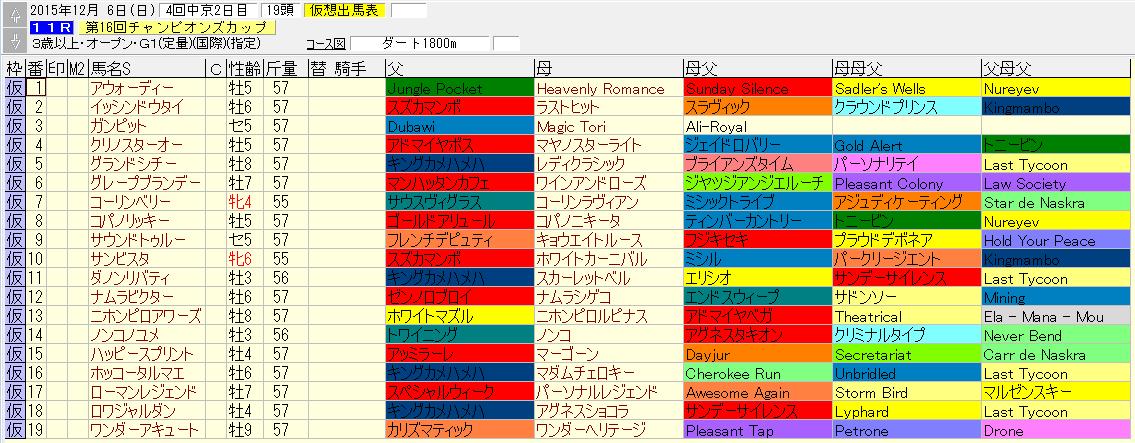Click the Sadler's Wells cell
The width and height of the screenshot is (1135, 443).
(906, 88)
